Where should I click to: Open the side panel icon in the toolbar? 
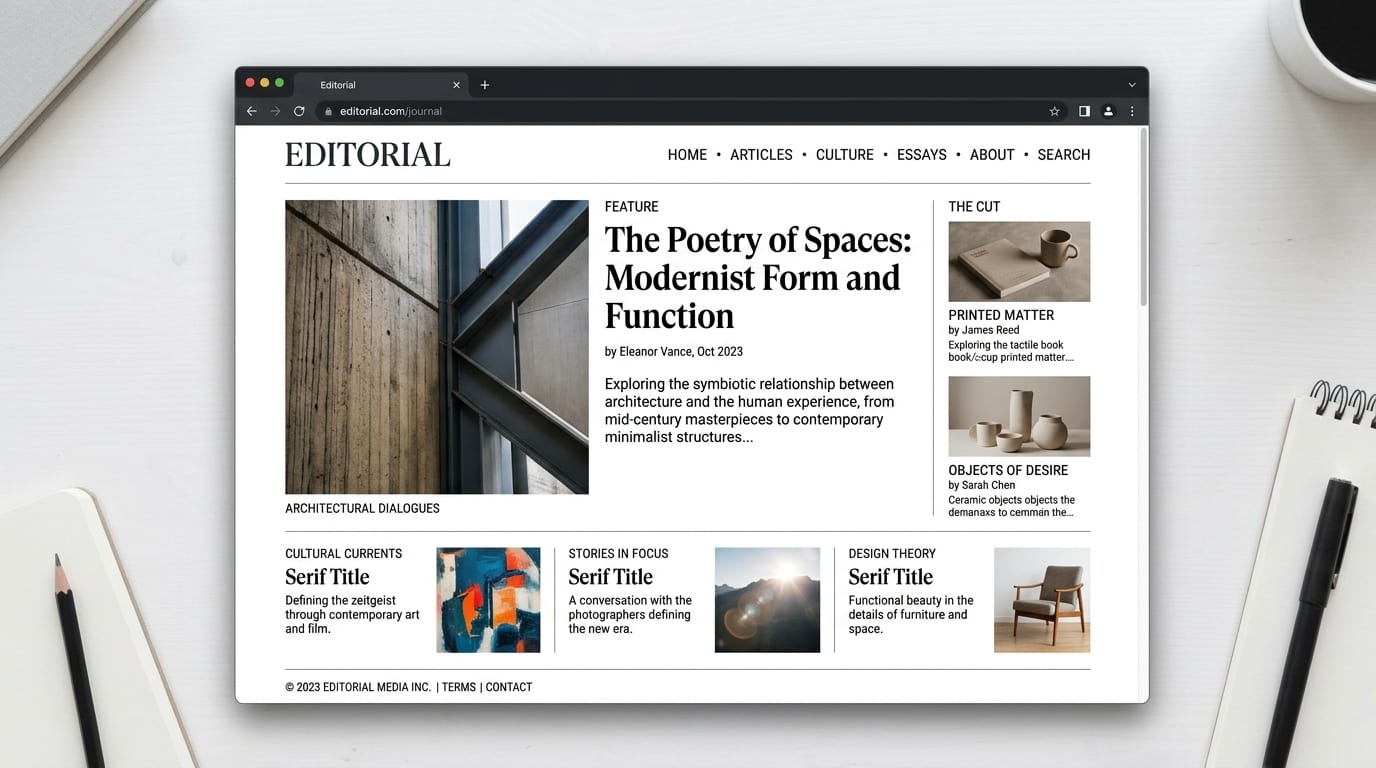[1084, 111]
